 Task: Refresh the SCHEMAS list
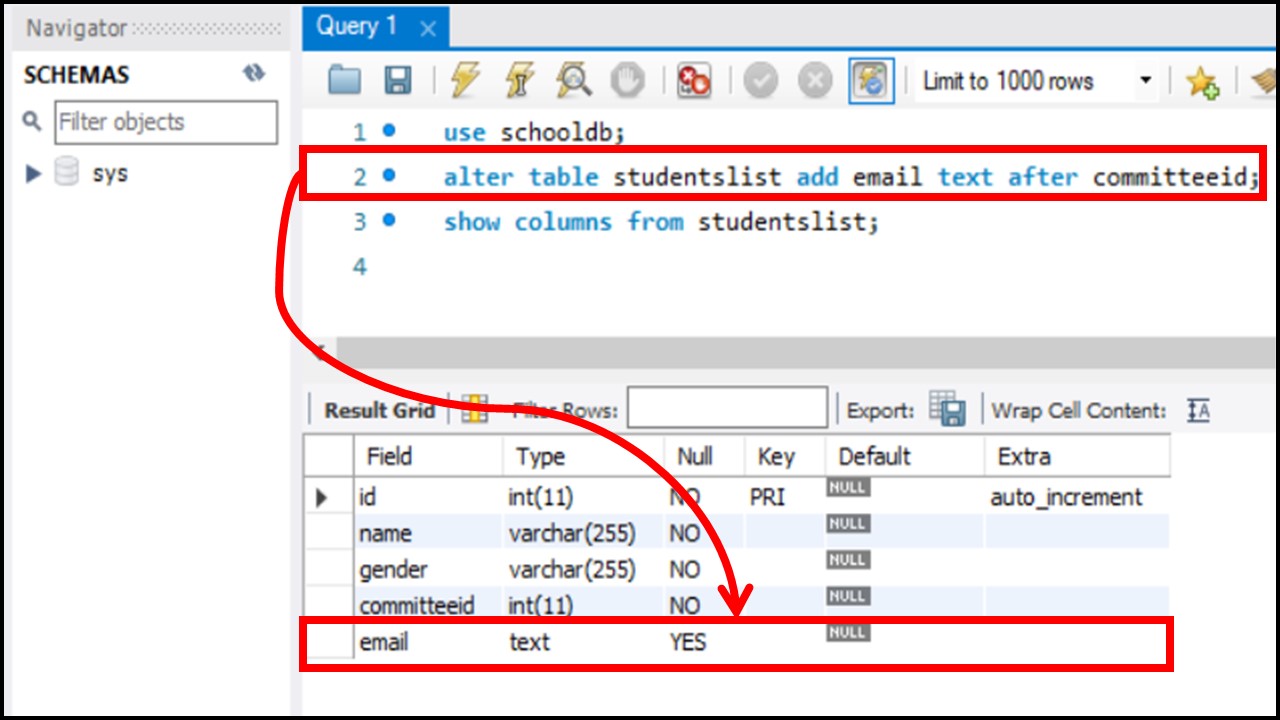(255, 73)
